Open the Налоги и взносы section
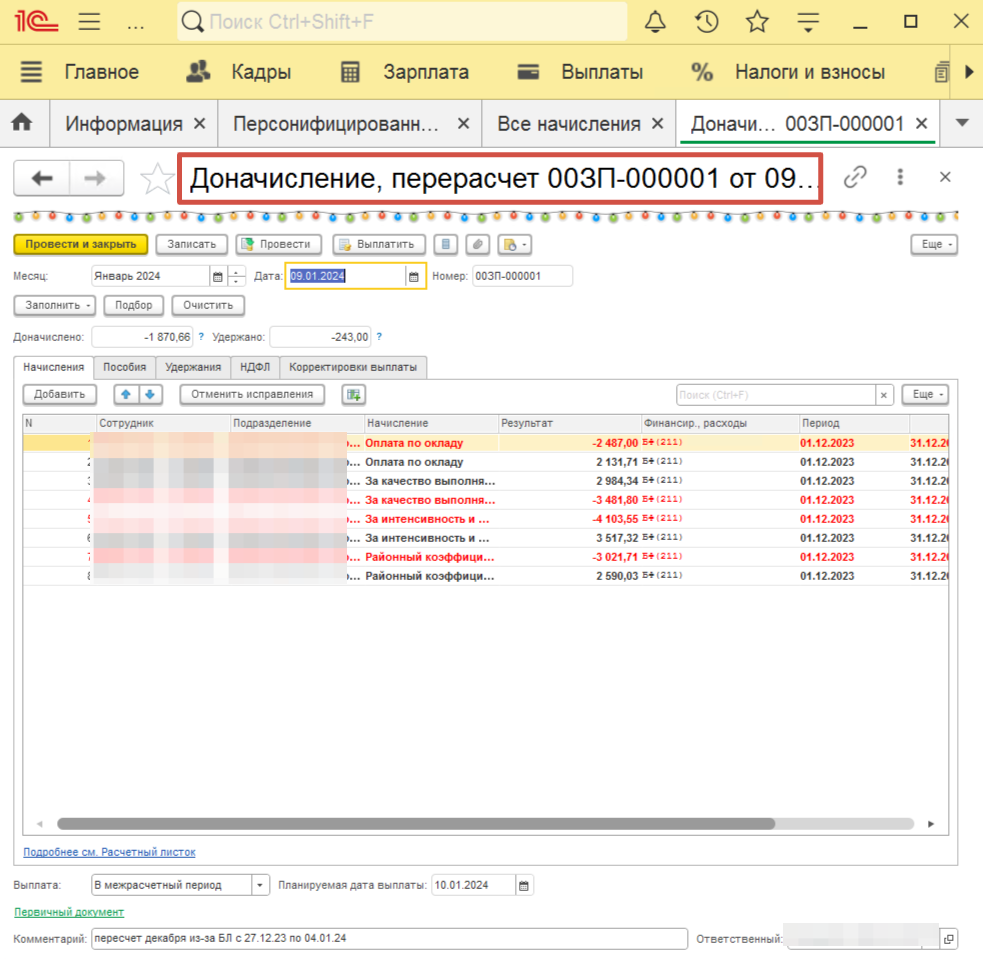The height and width of the screenshot is (959, 983). coord(788,72)
